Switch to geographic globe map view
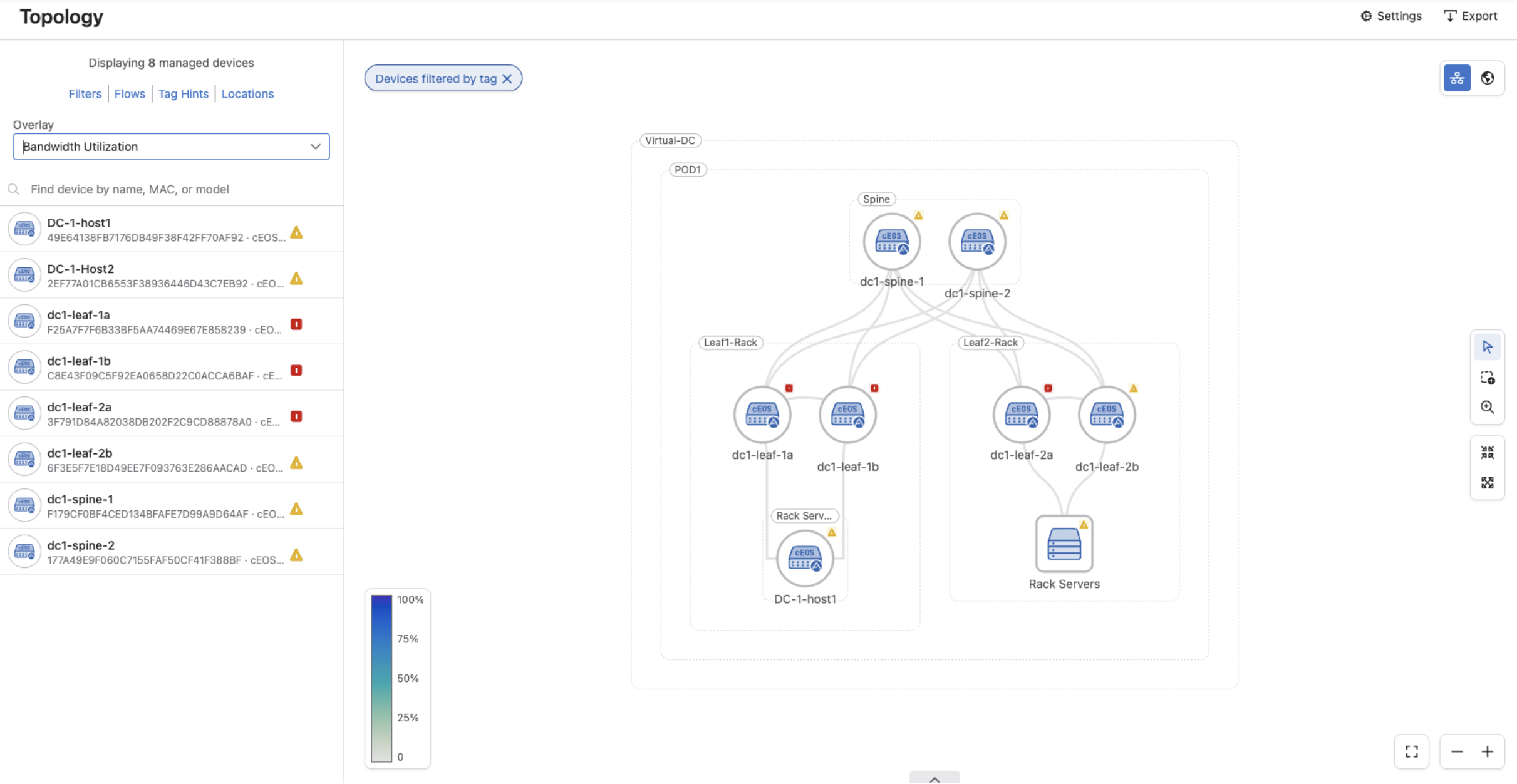 (1488, 78)
